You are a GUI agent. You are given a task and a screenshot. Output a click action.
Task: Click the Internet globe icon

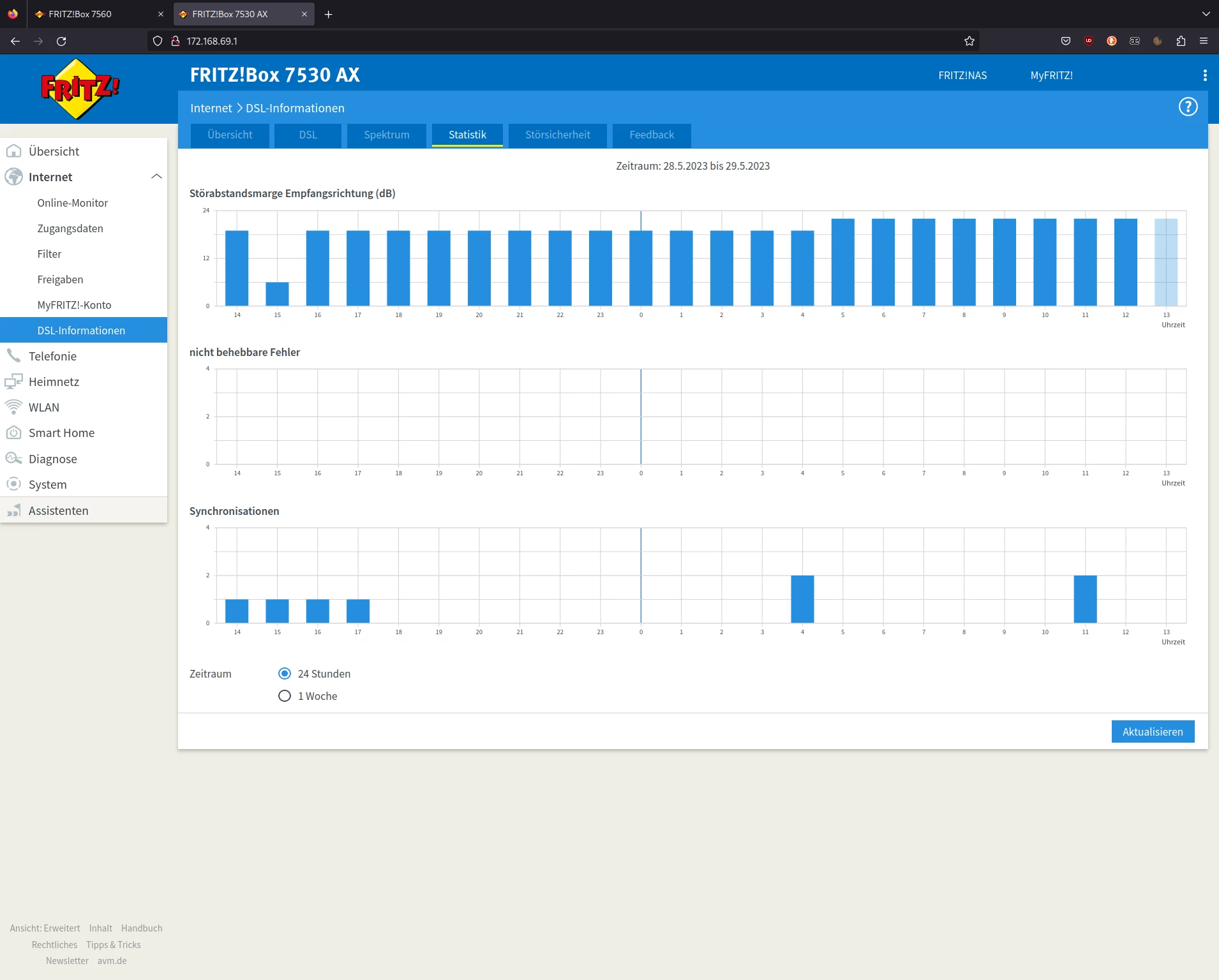pyautogui.click(x=13, y=177)
